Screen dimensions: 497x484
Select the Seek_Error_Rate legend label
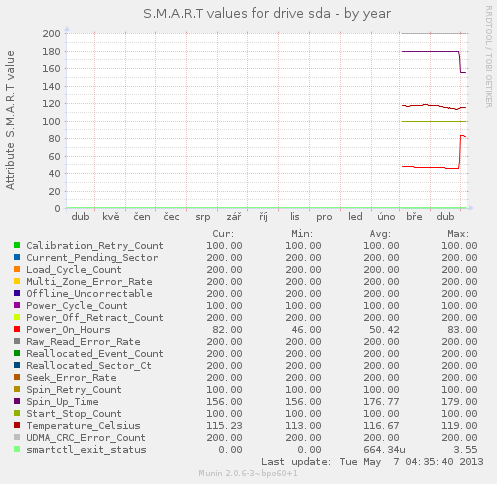coord(71,378)
